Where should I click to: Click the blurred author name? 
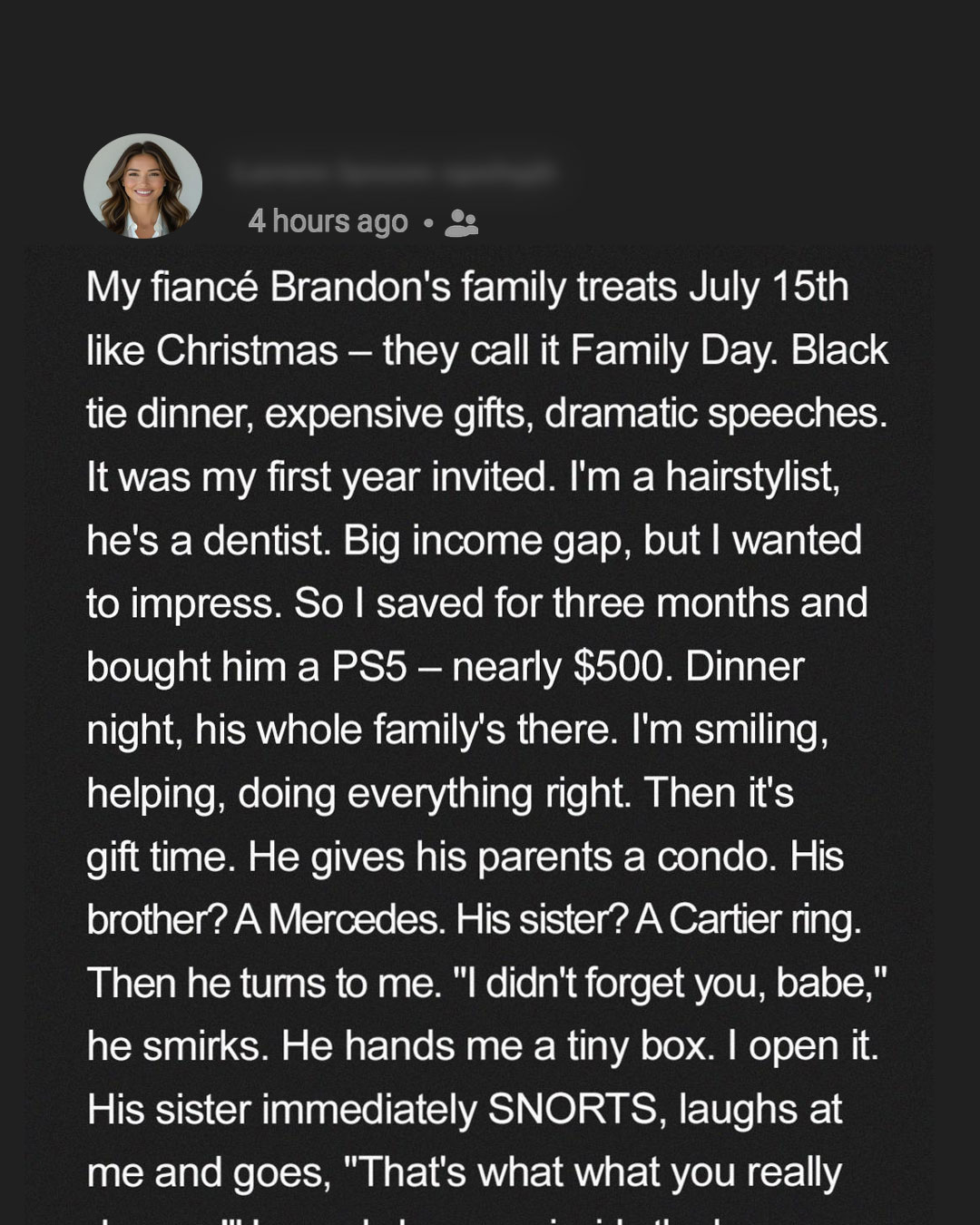(392, 172)
